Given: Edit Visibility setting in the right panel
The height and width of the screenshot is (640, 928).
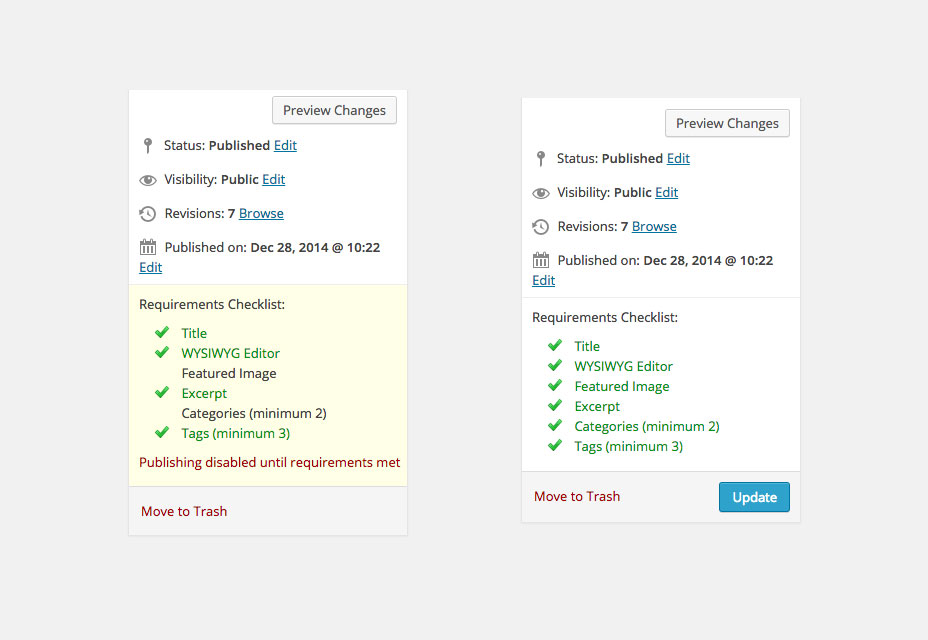Looking at the screenshot, I should click(666, 192).
